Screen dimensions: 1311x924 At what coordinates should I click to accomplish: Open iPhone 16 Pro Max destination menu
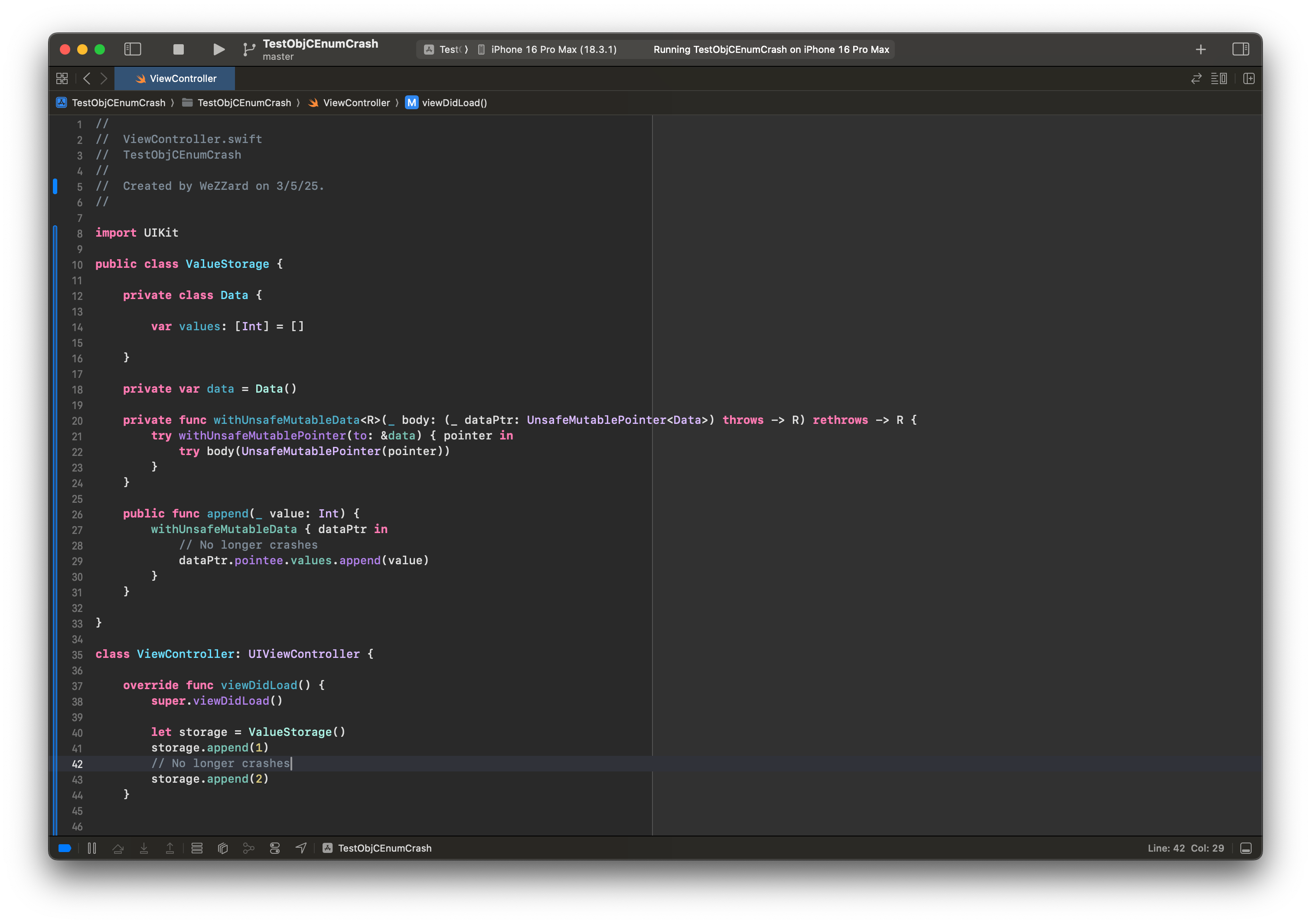coord(553,50)
